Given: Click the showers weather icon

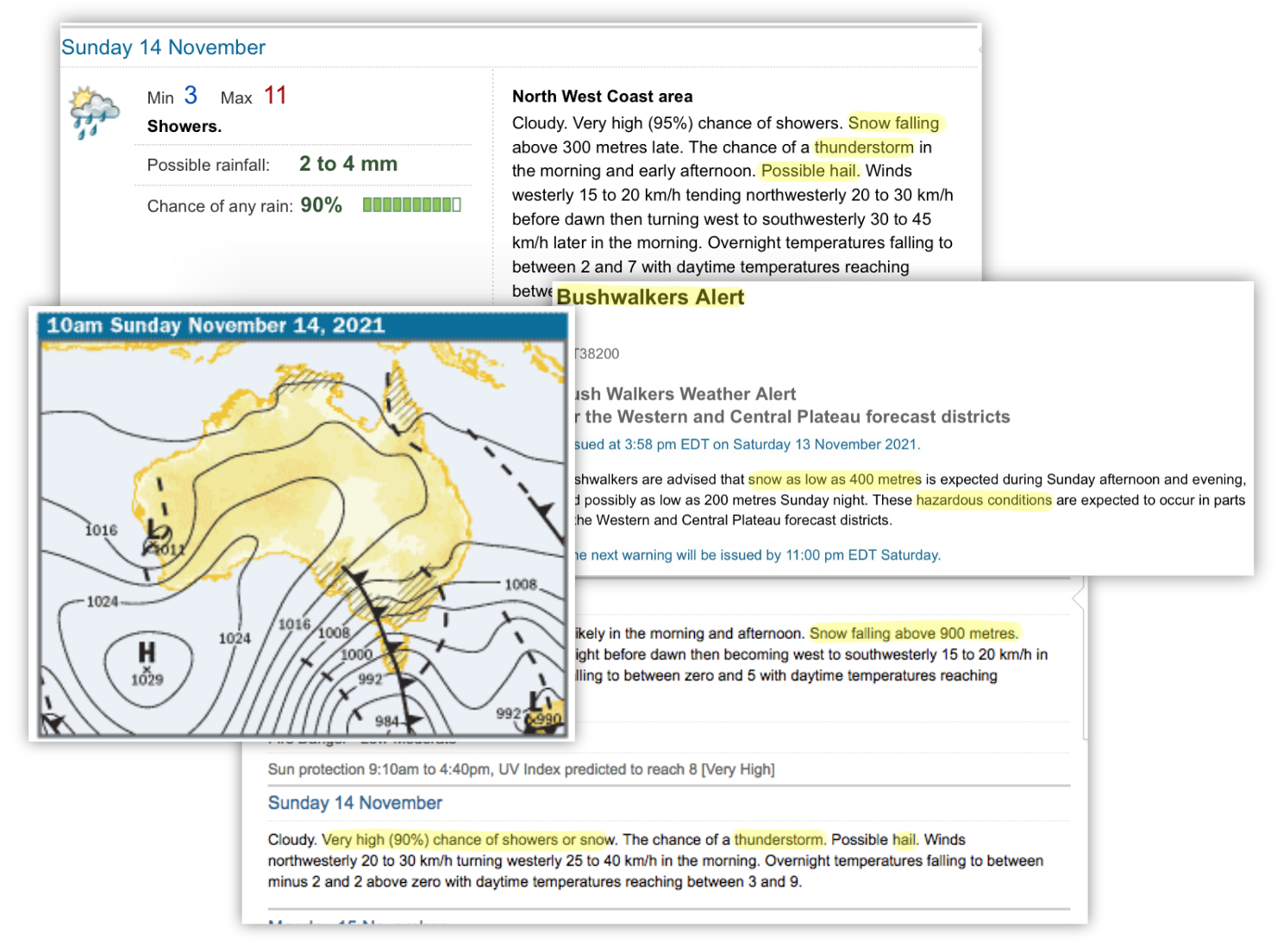Looking at the screenshot, I should [94, 112].
